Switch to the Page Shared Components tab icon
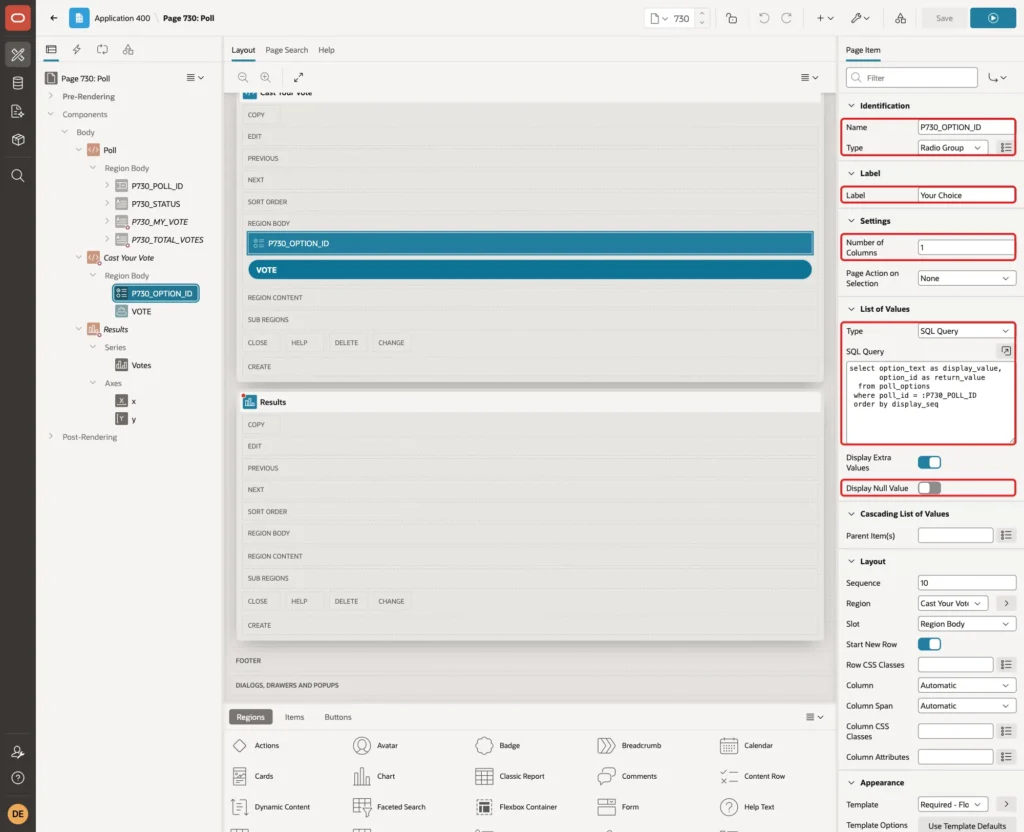 [128, 50]
